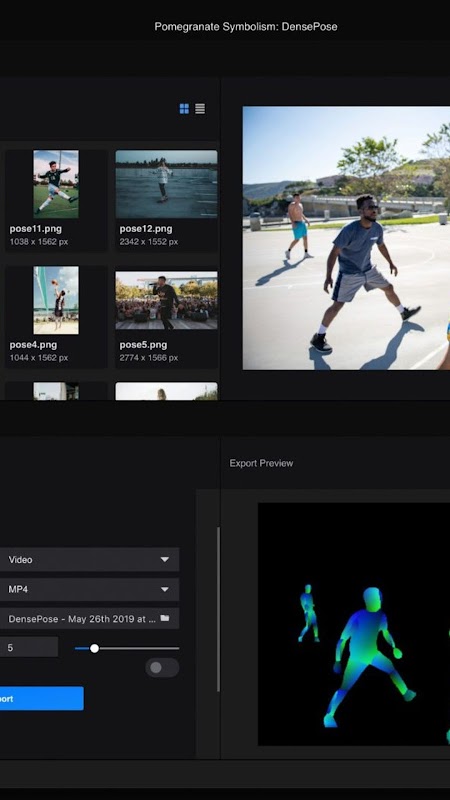Click the blue Export button
Viewport: 450px width, 800px height.
[42, 698]
